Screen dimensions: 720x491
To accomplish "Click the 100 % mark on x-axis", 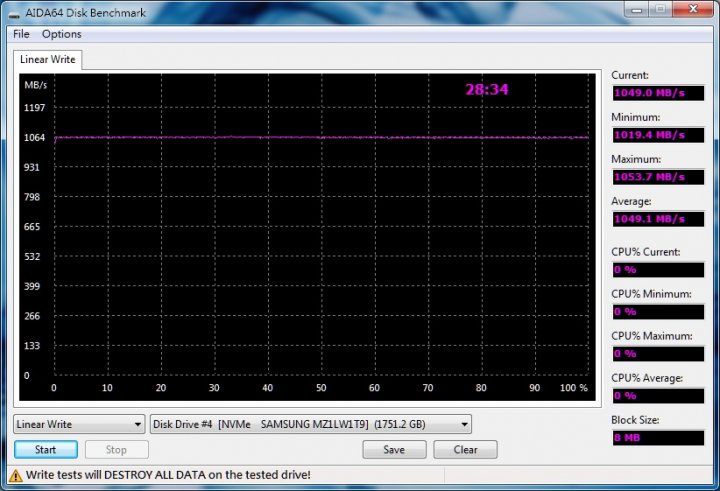I will pyautogui.click(x=574, y=388).
